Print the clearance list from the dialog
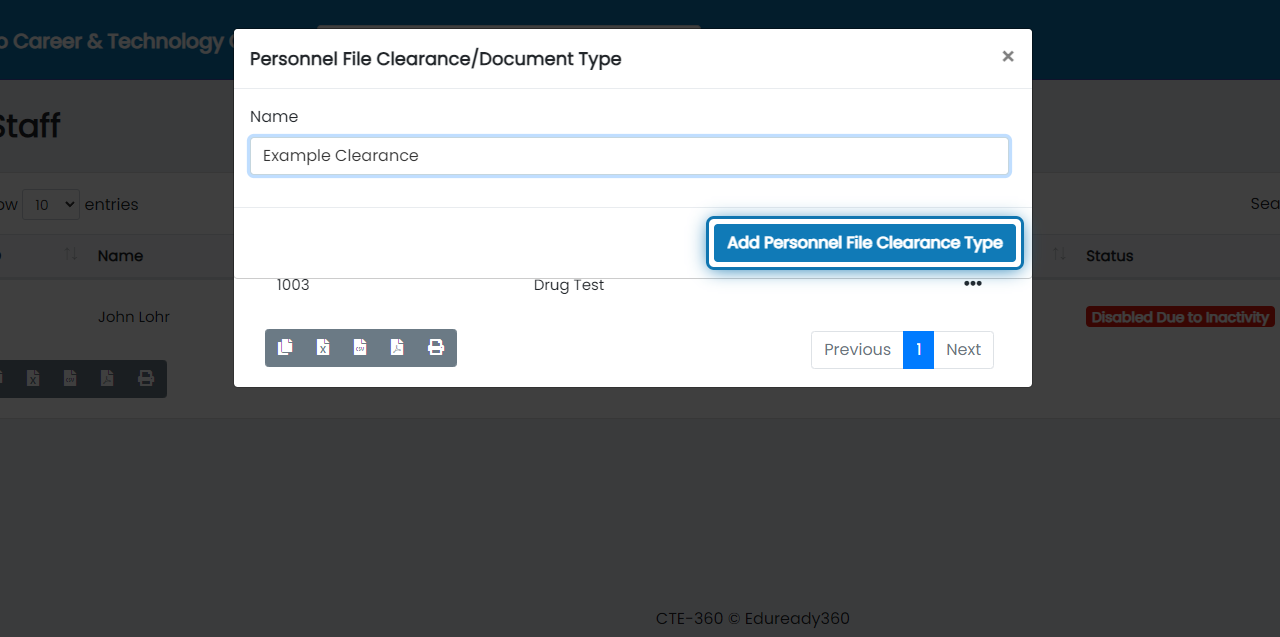 coord(436,348)
